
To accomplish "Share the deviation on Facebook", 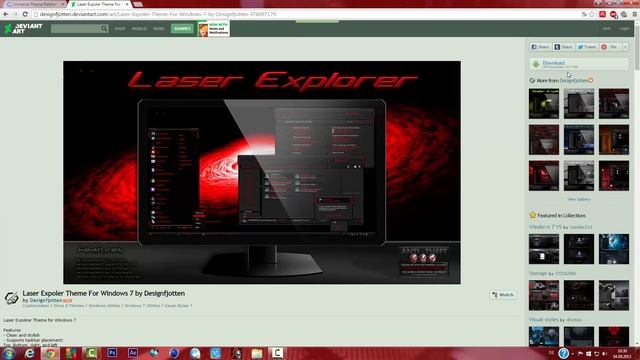I will tap(540, 47).
